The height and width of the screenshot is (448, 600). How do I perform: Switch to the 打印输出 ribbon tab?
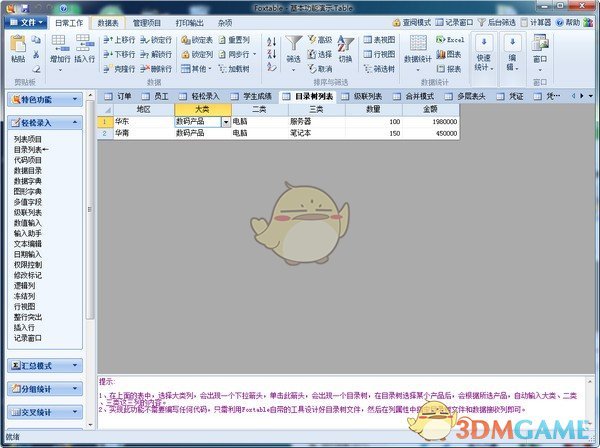click(189, 23)
